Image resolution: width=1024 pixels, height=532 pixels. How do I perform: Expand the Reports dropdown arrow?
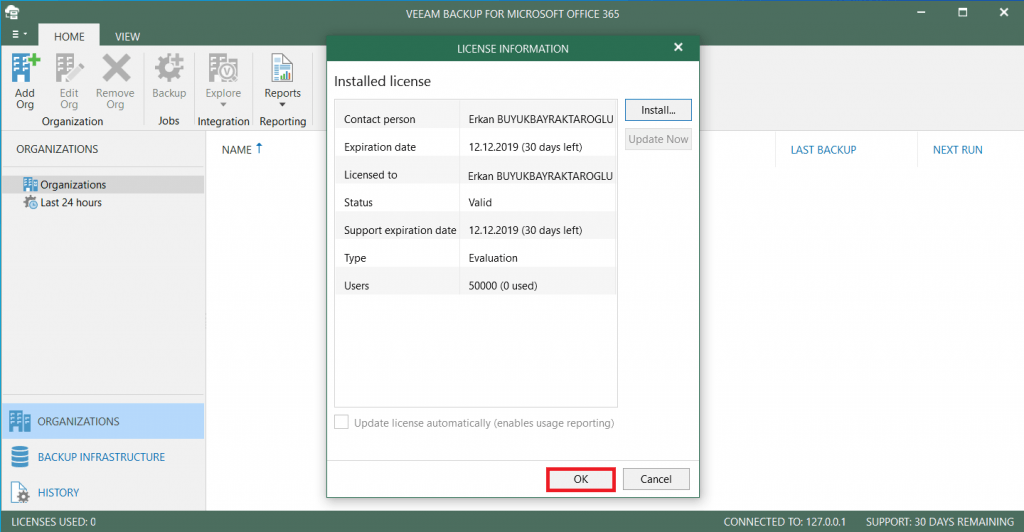pyautogui.click(x=282, y=105)
